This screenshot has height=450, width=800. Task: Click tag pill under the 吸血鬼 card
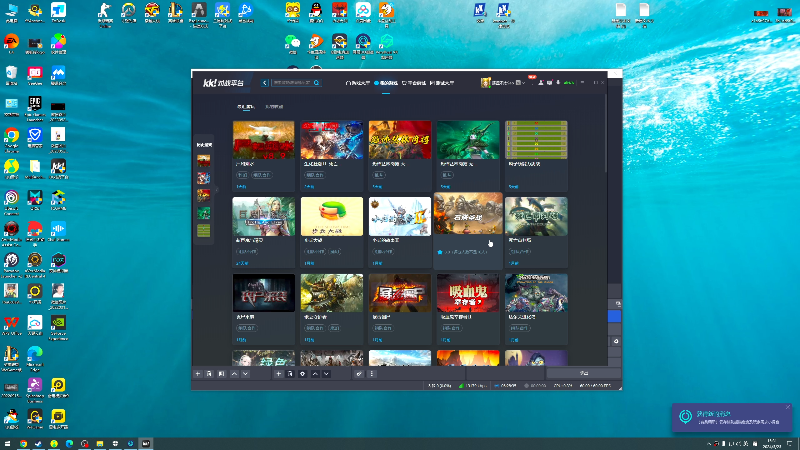coord(451,328)
